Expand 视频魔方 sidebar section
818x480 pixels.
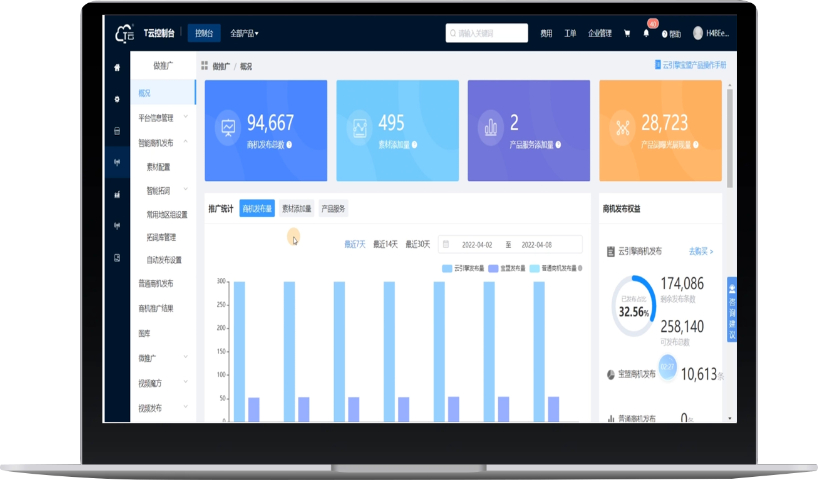(x=163, y=383)
